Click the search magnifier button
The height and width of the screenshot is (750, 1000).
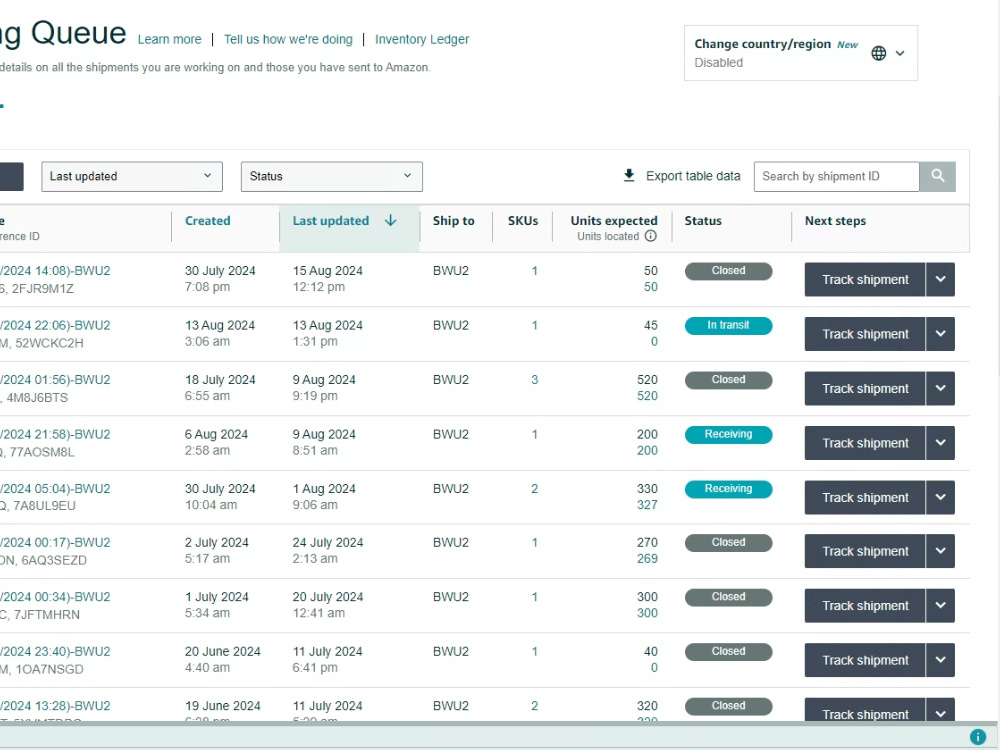point(937,176)
